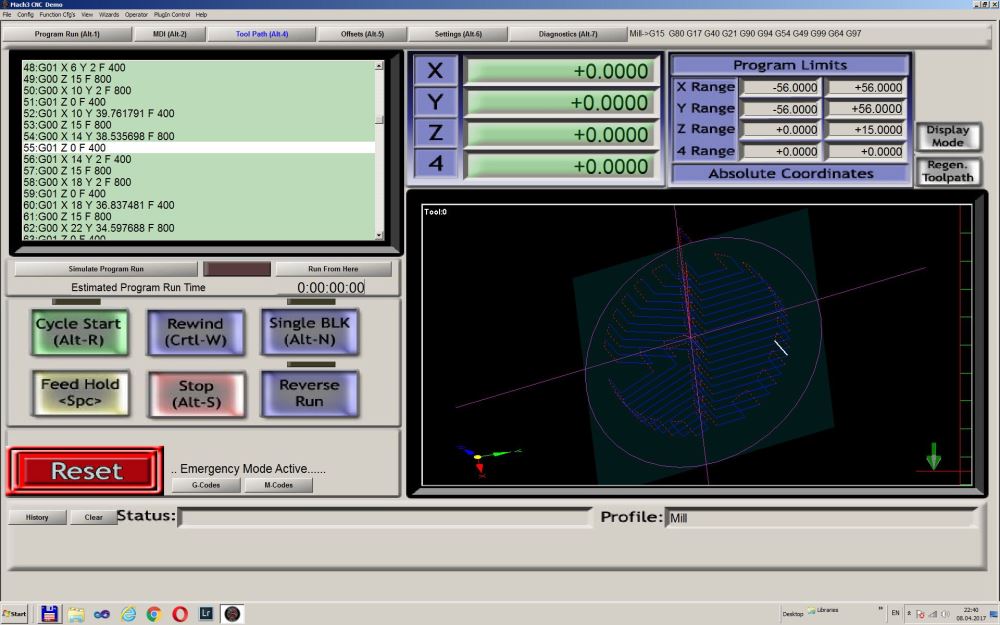Open the Function Cfg's menu
Image resolution: width=1000 pixels, height=625 pixels.
pyautogui.click(x=57, y=14)
